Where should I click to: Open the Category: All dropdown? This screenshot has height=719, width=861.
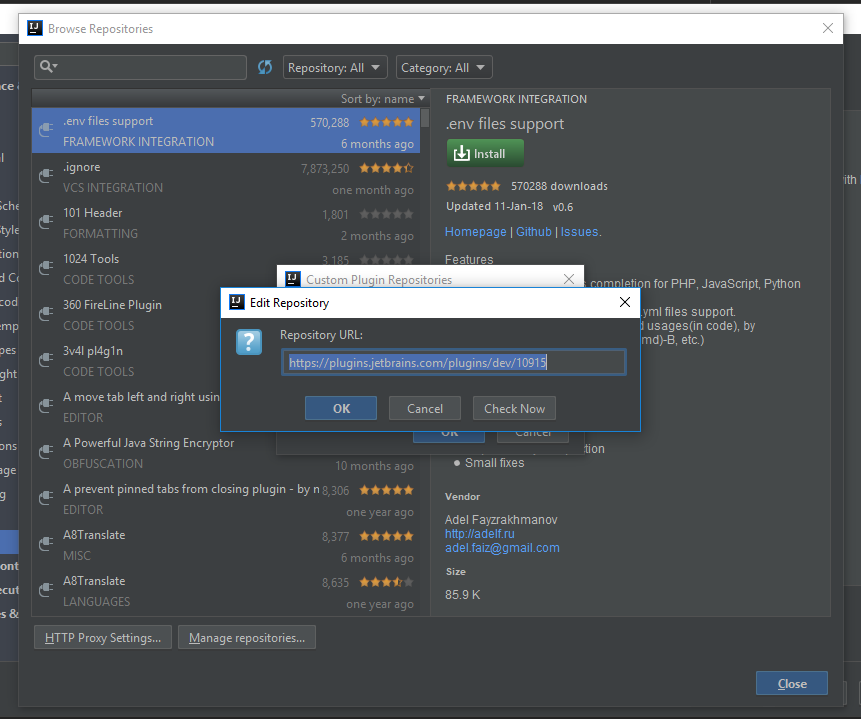[444, 68]
